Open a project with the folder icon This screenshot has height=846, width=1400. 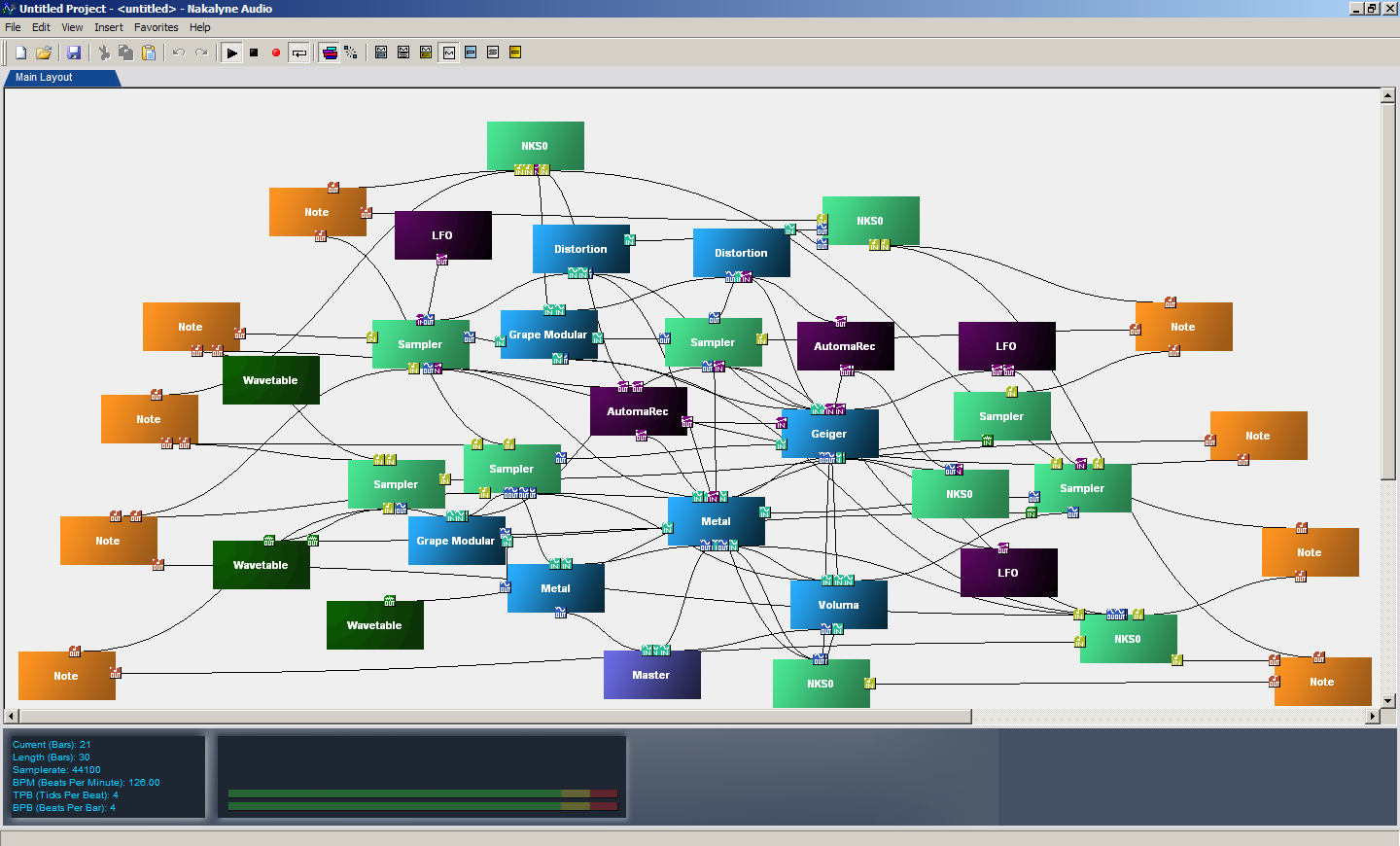tap(44, 53)
